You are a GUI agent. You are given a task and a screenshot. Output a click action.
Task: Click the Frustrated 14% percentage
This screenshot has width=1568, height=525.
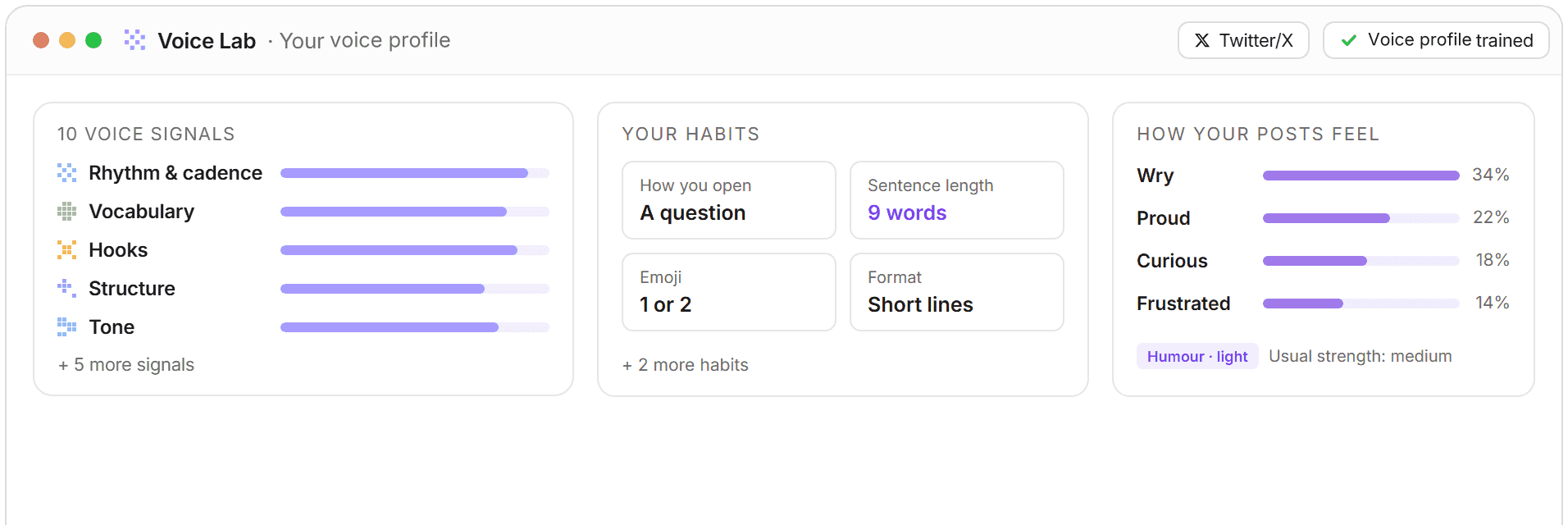1493,303
